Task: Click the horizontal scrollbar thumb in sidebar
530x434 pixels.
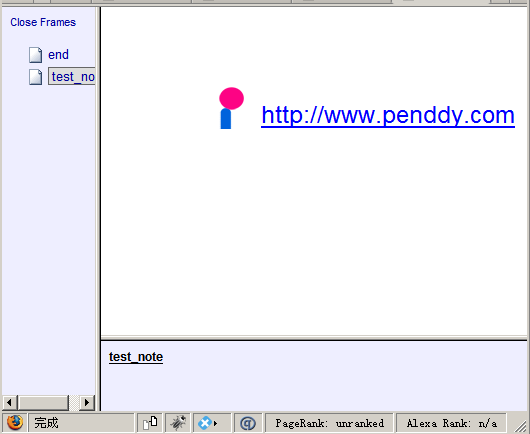Action: point(44,403)
